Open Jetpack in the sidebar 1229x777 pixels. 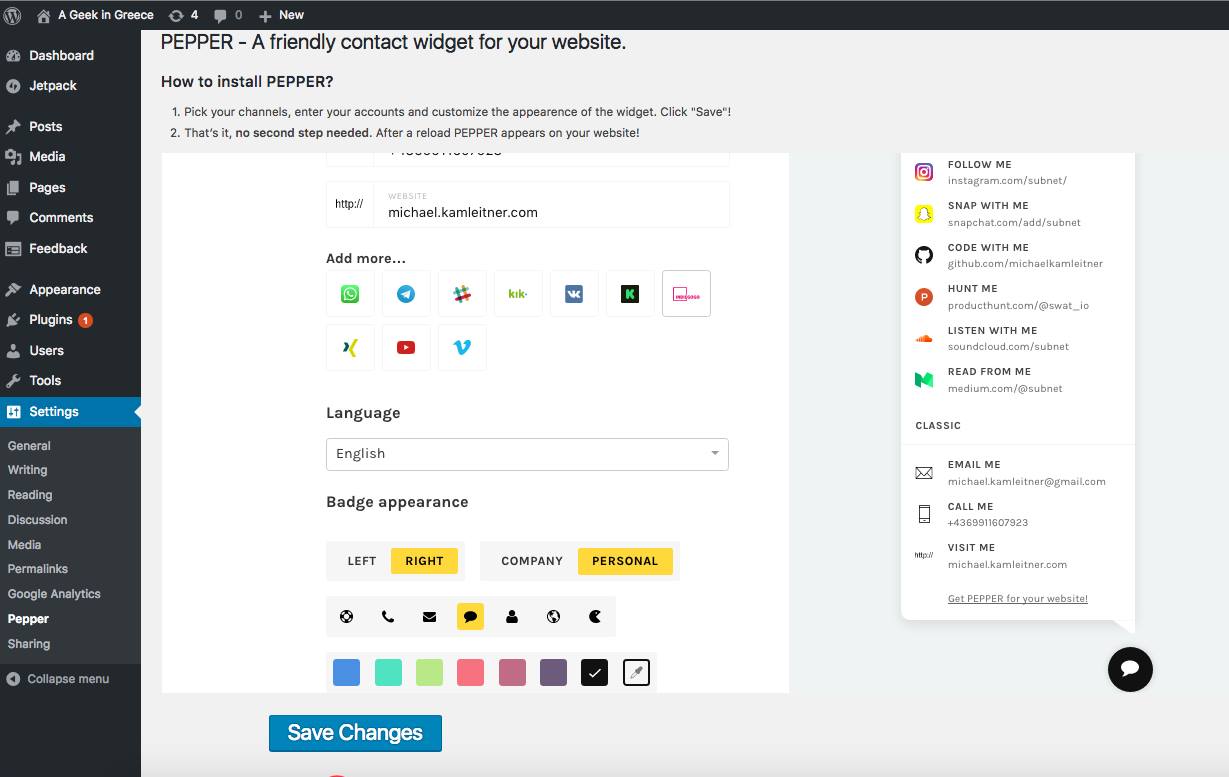(53, 85)
